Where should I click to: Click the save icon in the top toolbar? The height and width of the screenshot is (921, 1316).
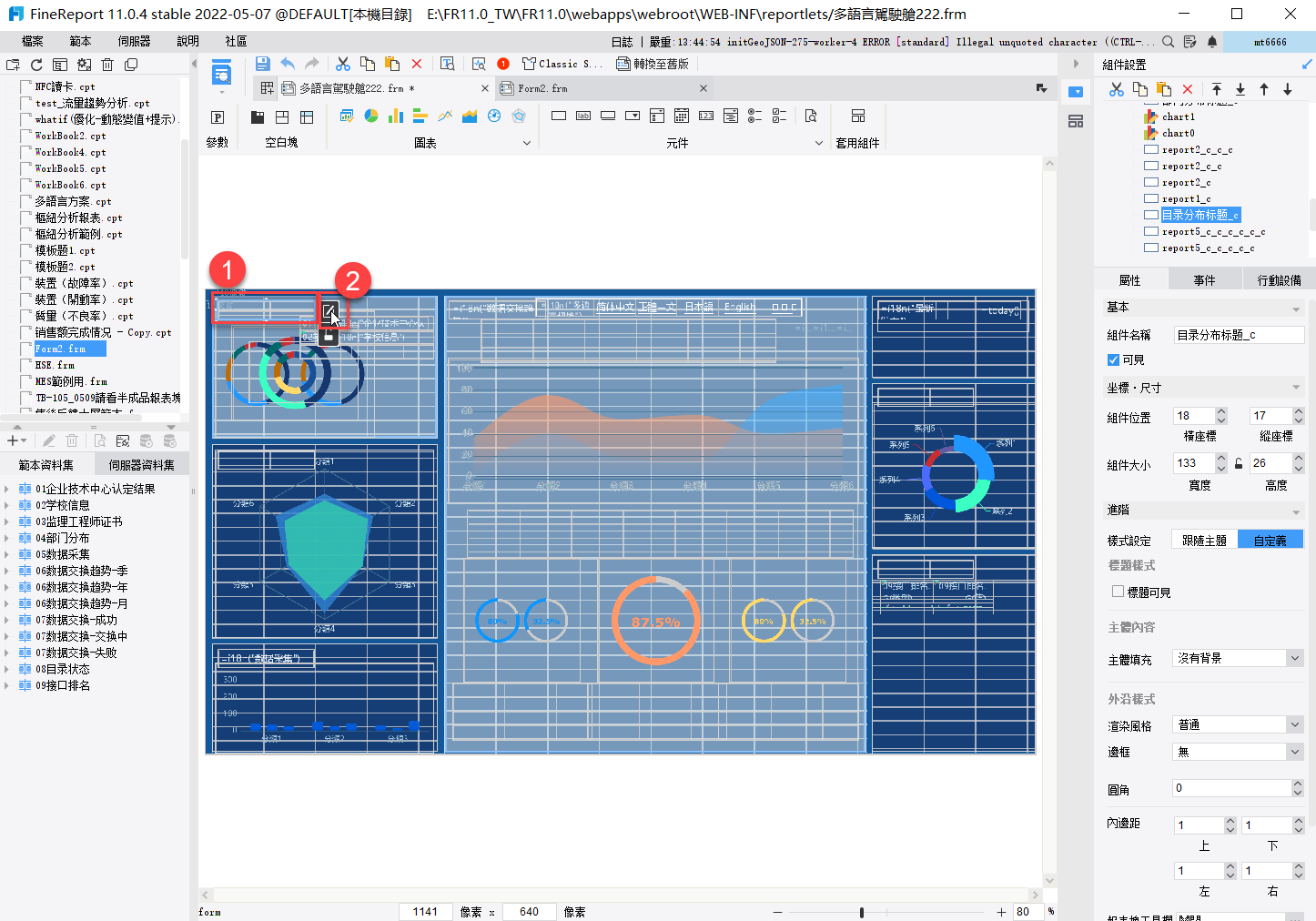(x=263, y=64)
